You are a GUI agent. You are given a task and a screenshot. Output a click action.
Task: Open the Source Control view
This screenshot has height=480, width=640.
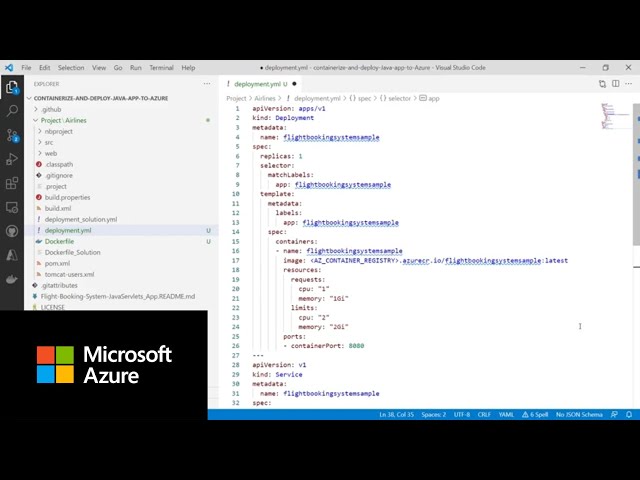pos(12,135)
